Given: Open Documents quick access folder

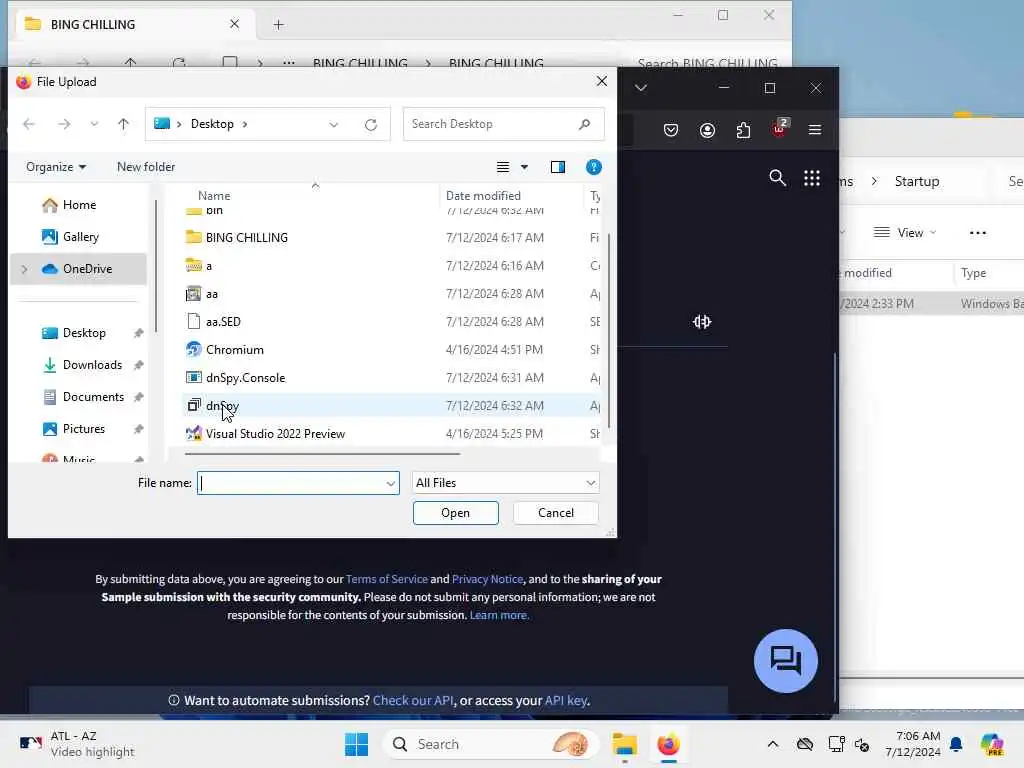Looking at the screenshot, I should pyautogui.click(x=93, y=397).
